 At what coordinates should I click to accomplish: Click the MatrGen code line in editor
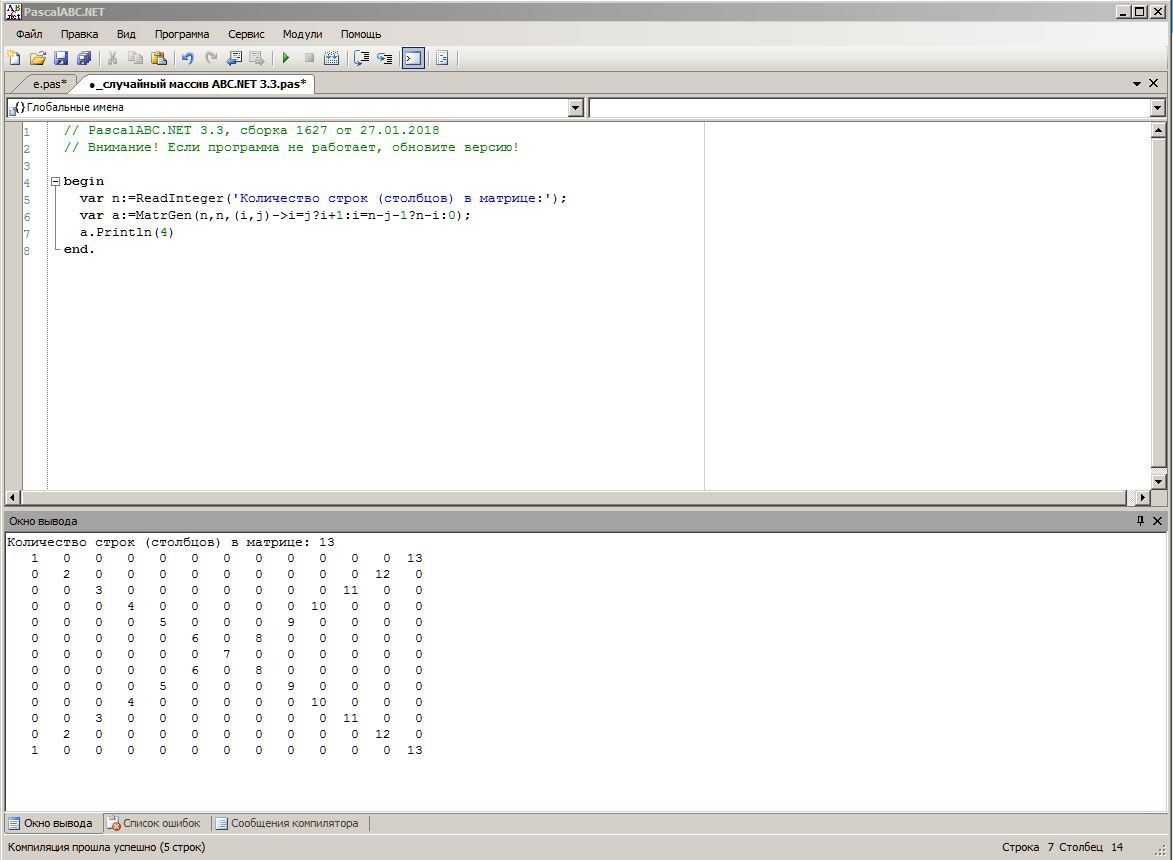pos(275,215)
